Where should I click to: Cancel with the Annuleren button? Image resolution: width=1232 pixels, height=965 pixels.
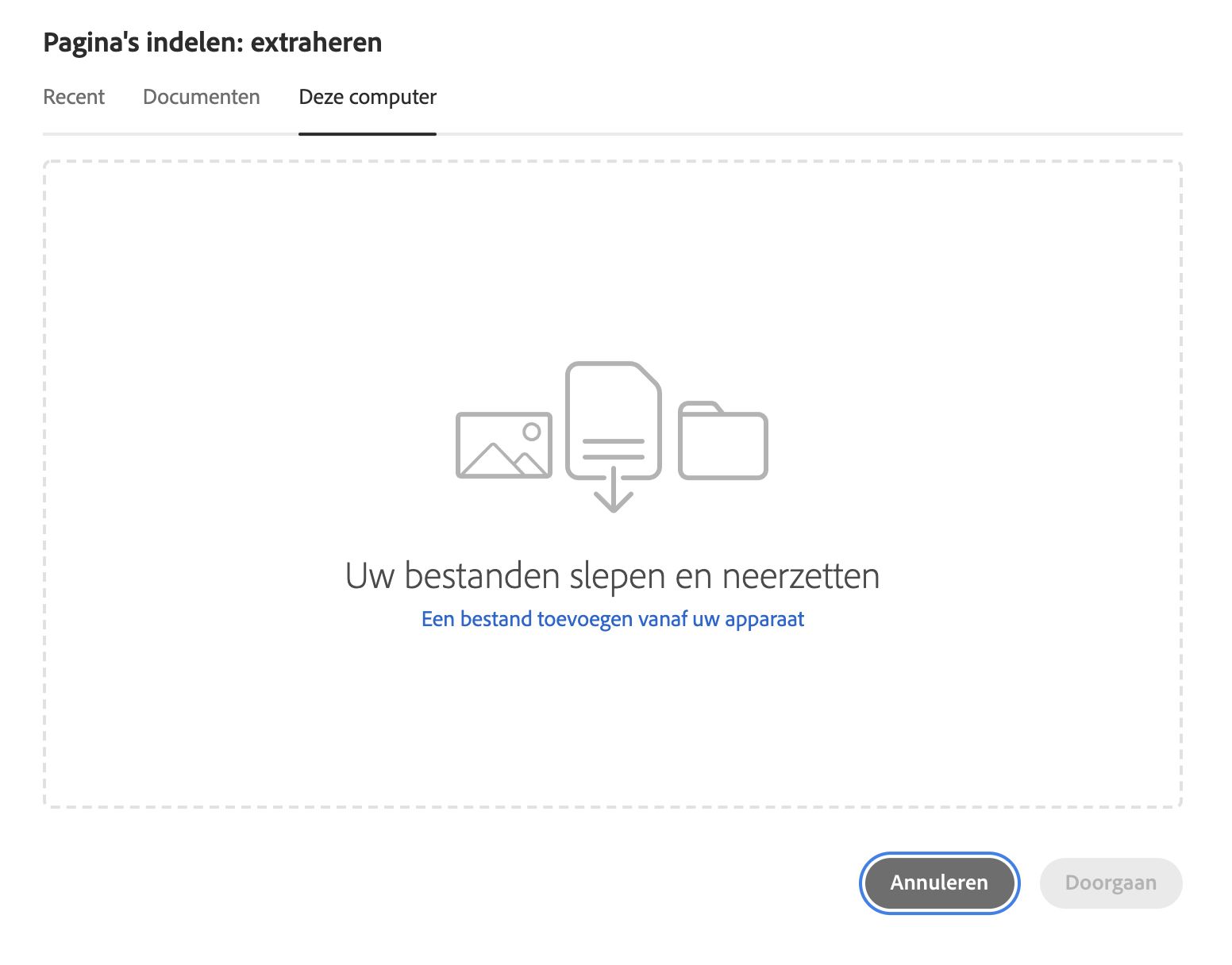939,882
